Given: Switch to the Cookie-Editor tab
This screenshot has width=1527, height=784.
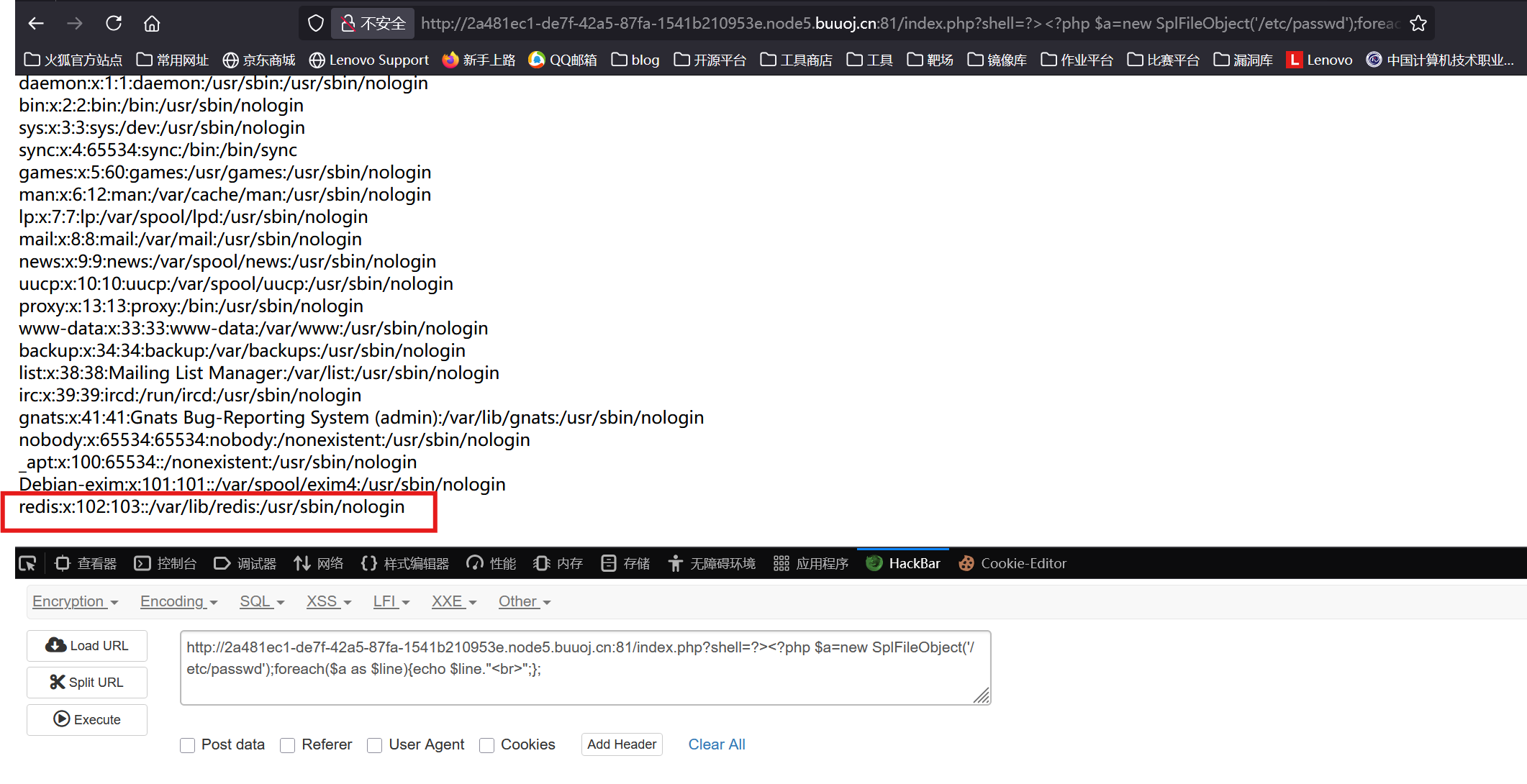Looking at the screenshot, I should coord(1013,563).
